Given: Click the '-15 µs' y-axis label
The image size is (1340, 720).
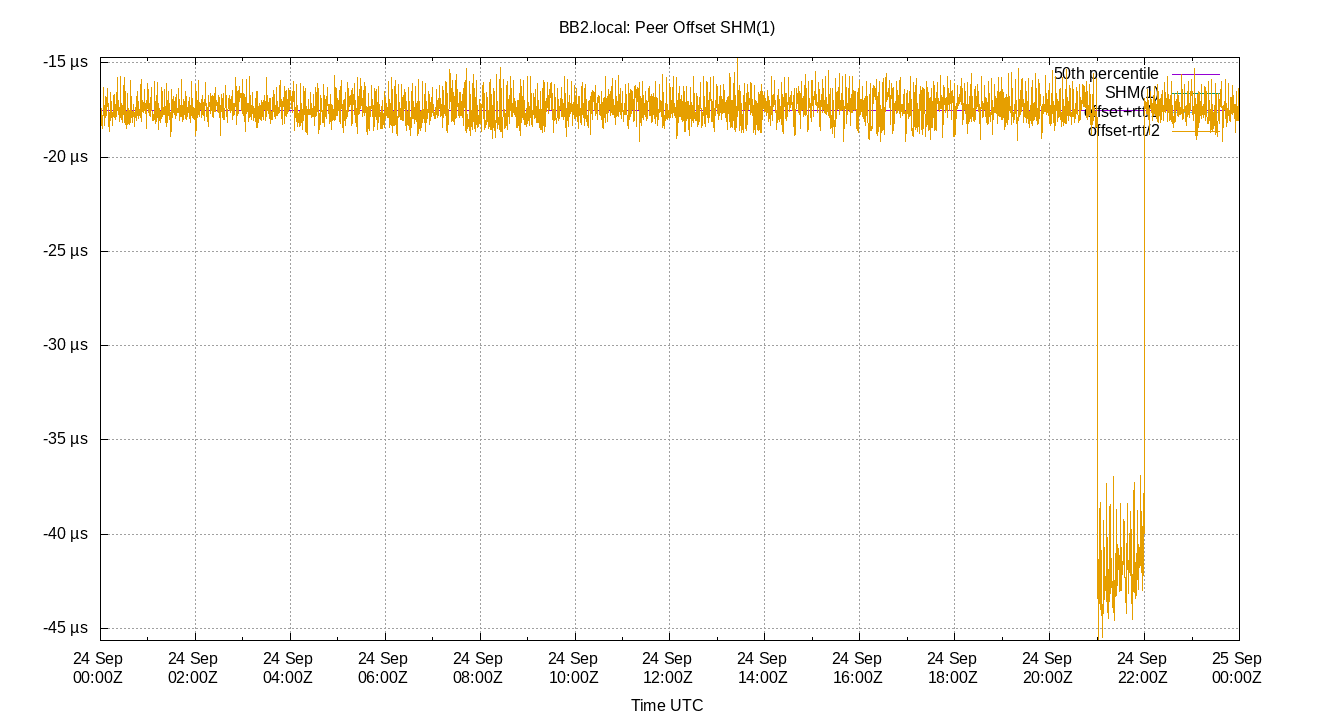Looking at the screenshot, I should (66, 62).
